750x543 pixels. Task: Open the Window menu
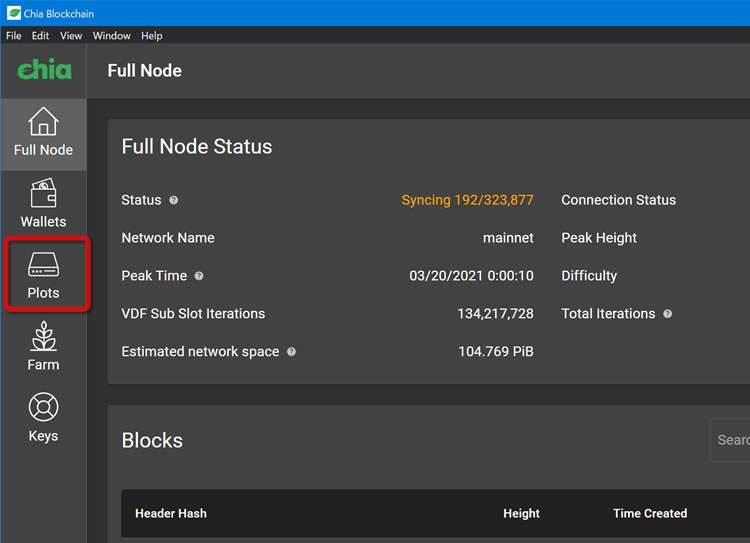(111, 36)
